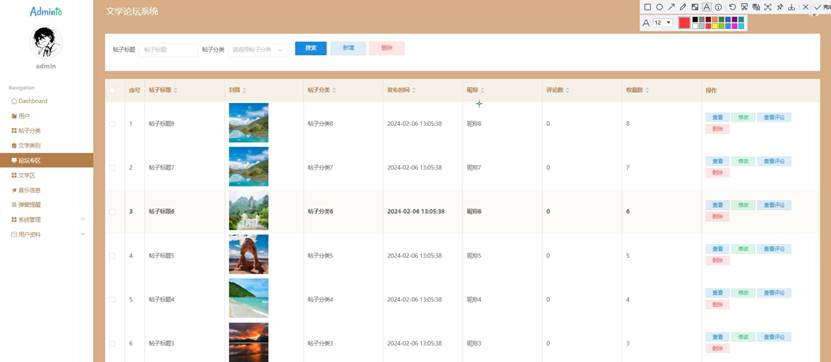Pick the magenta color swatch
831x362 pixels.
(x=735, y=26)
